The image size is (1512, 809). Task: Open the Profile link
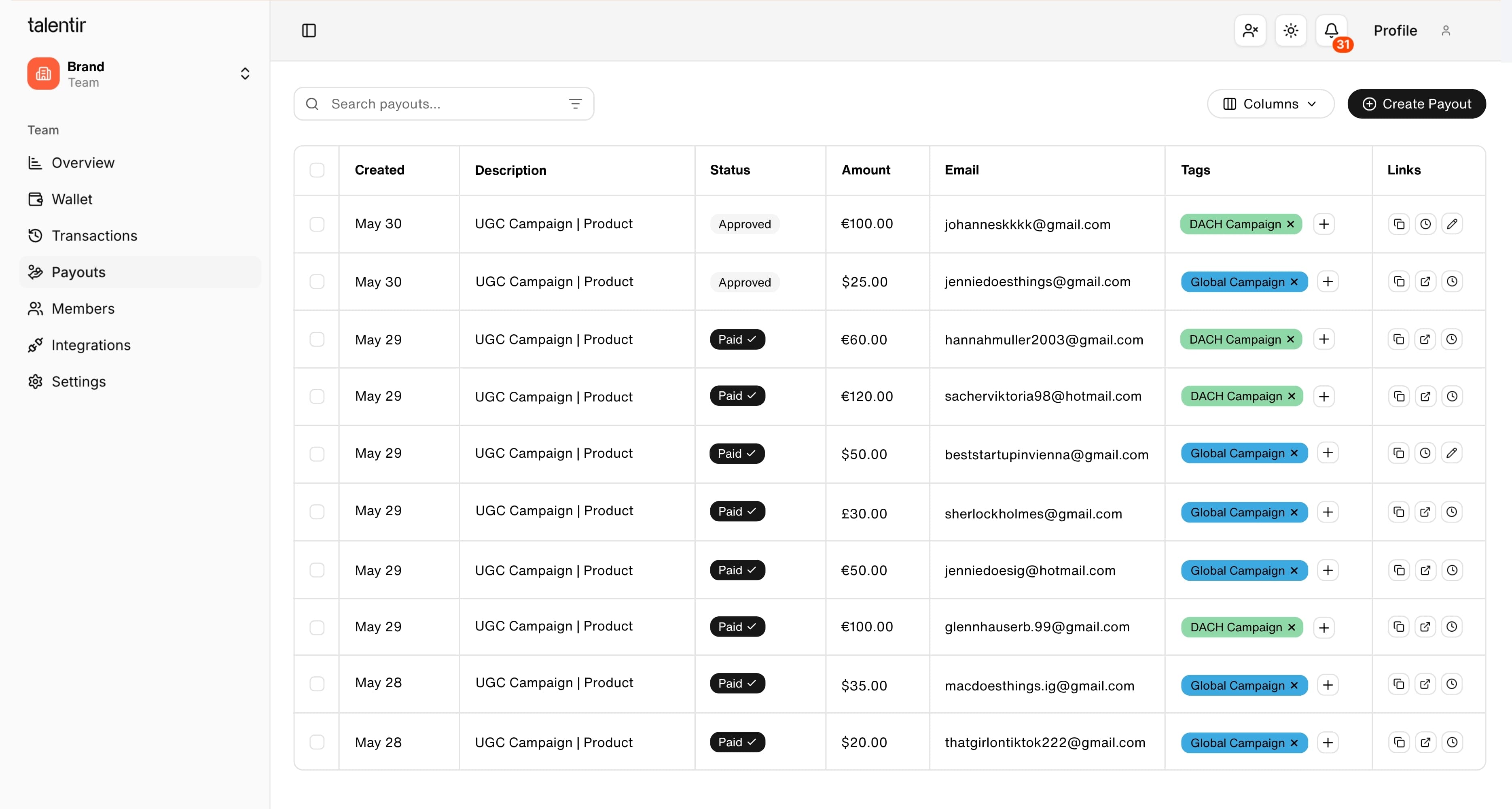[x=1395, y=30]
